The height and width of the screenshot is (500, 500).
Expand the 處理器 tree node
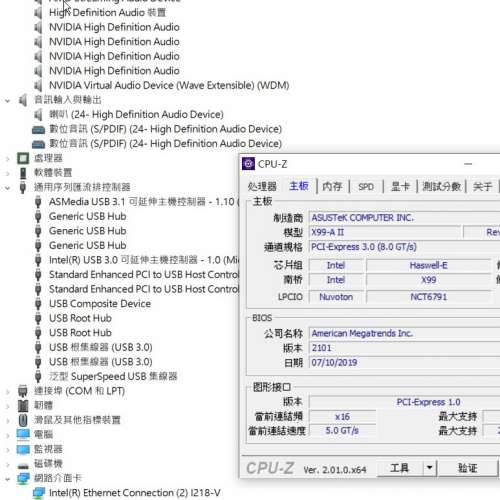(7, 159)
